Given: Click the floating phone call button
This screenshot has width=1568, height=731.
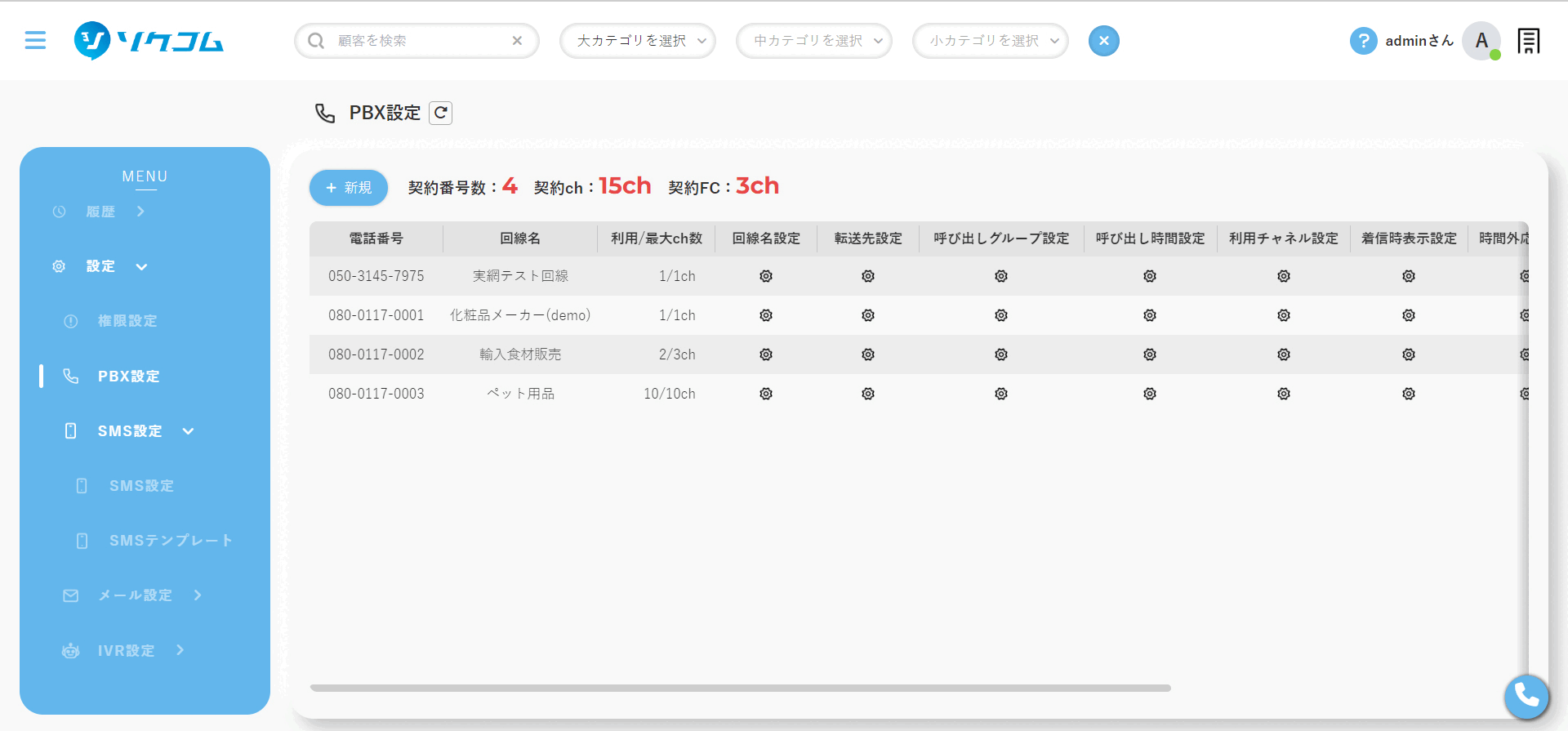Looking at the screenshot, I should click(1526, 696).
